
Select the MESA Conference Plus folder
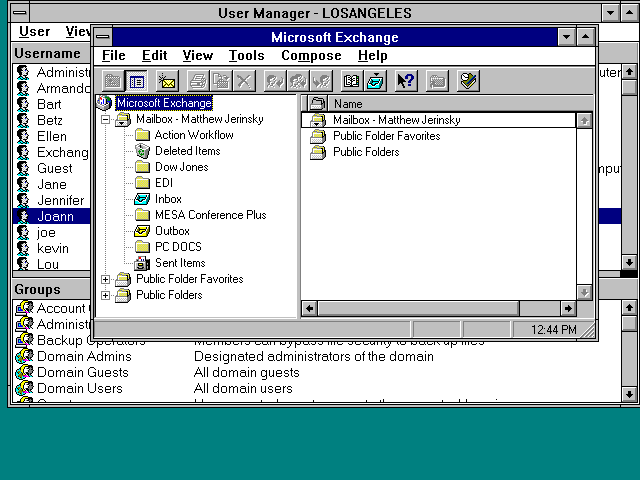(x=211, y=215)
